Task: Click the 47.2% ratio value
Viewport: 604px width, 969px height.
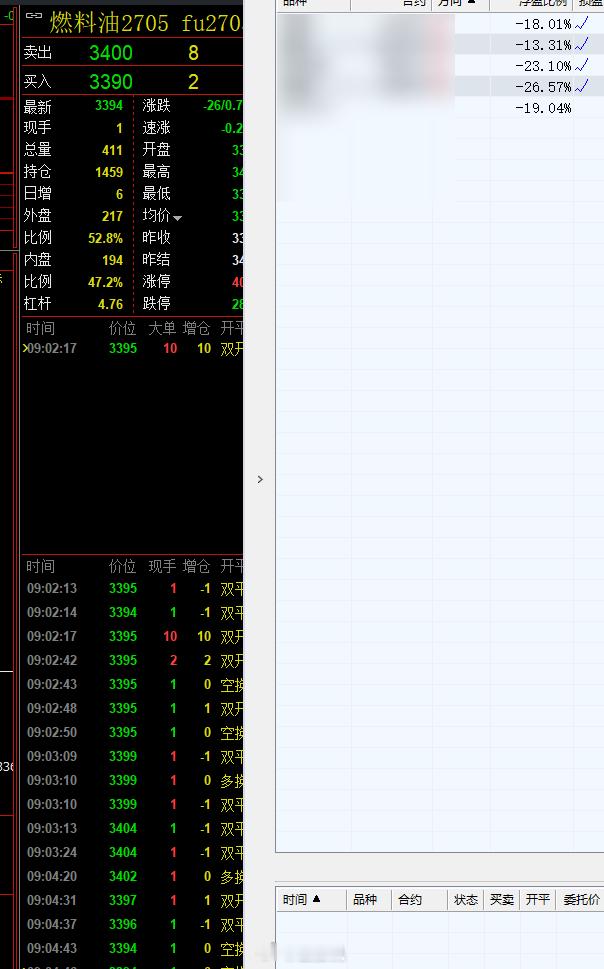Action: coord(106,282)
